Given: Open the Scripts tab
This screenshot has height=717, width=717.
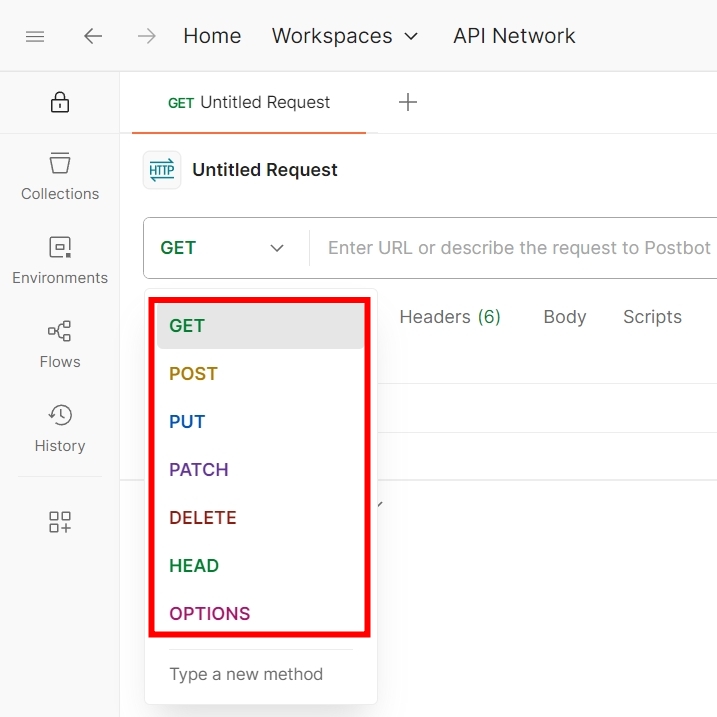Looking at the screenshot, I should click(x=653, y=317).
